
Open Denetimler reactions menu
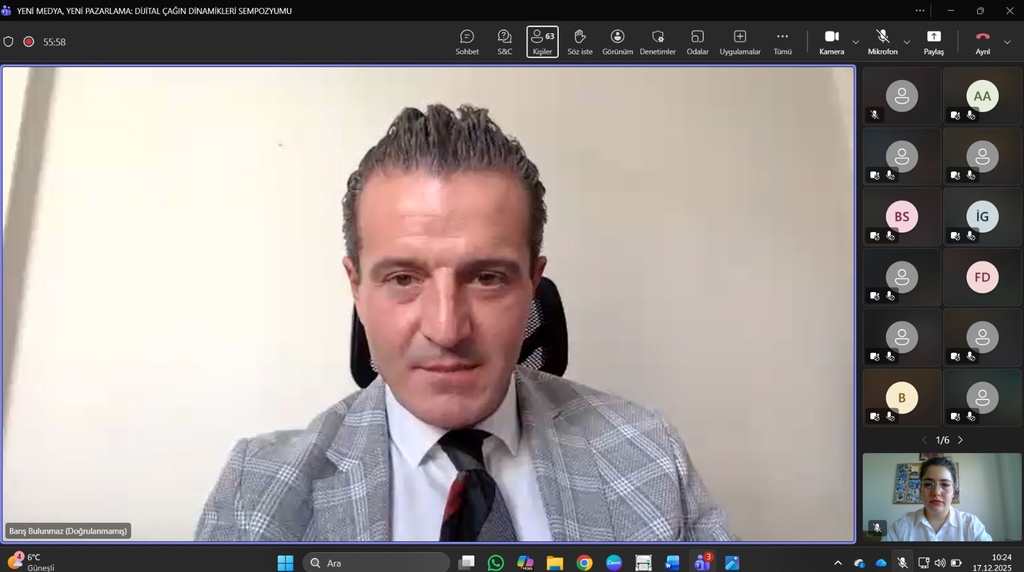658,41
